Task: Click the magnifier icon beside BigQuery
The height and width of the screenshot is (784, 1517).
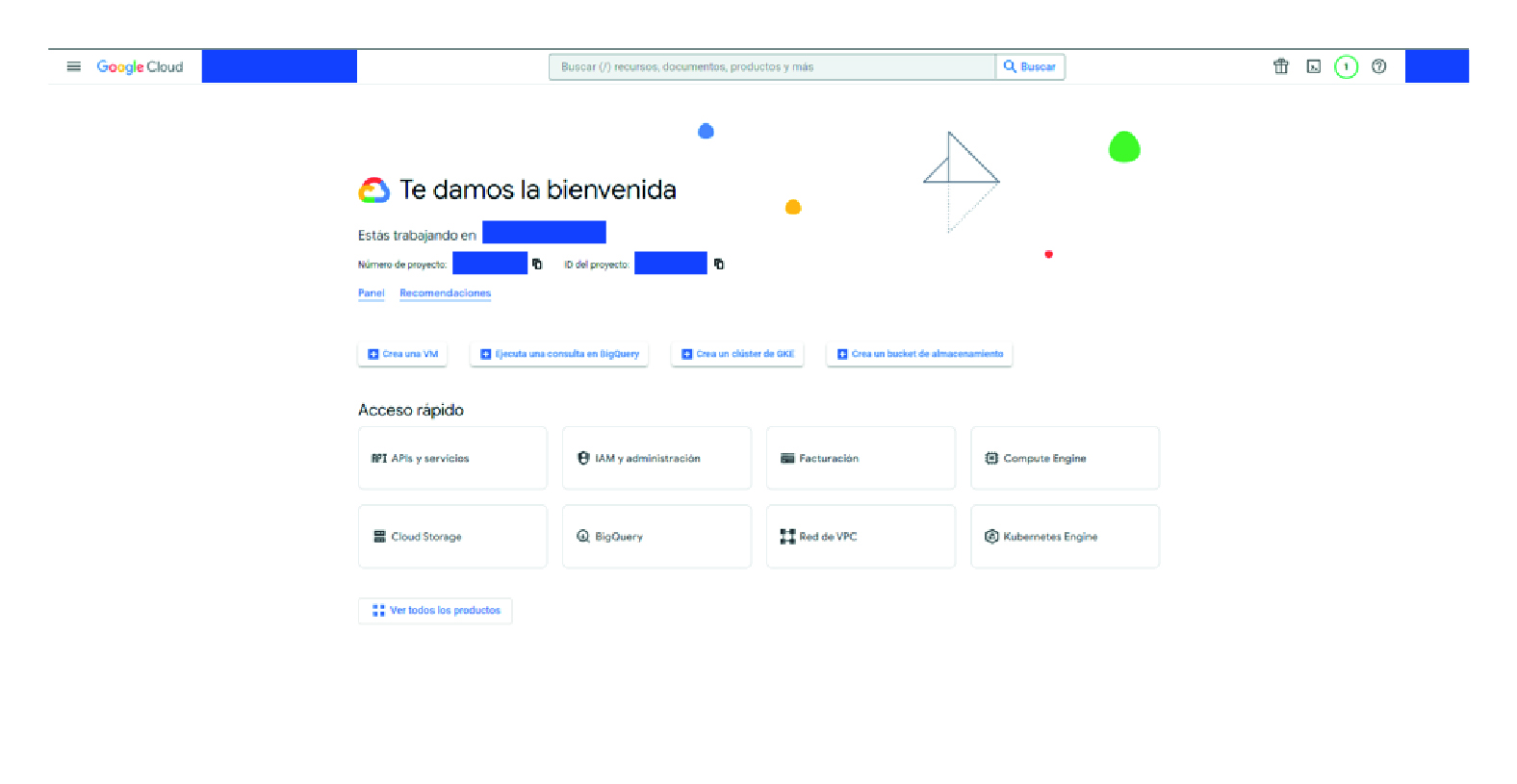Action: coord(583,537)
